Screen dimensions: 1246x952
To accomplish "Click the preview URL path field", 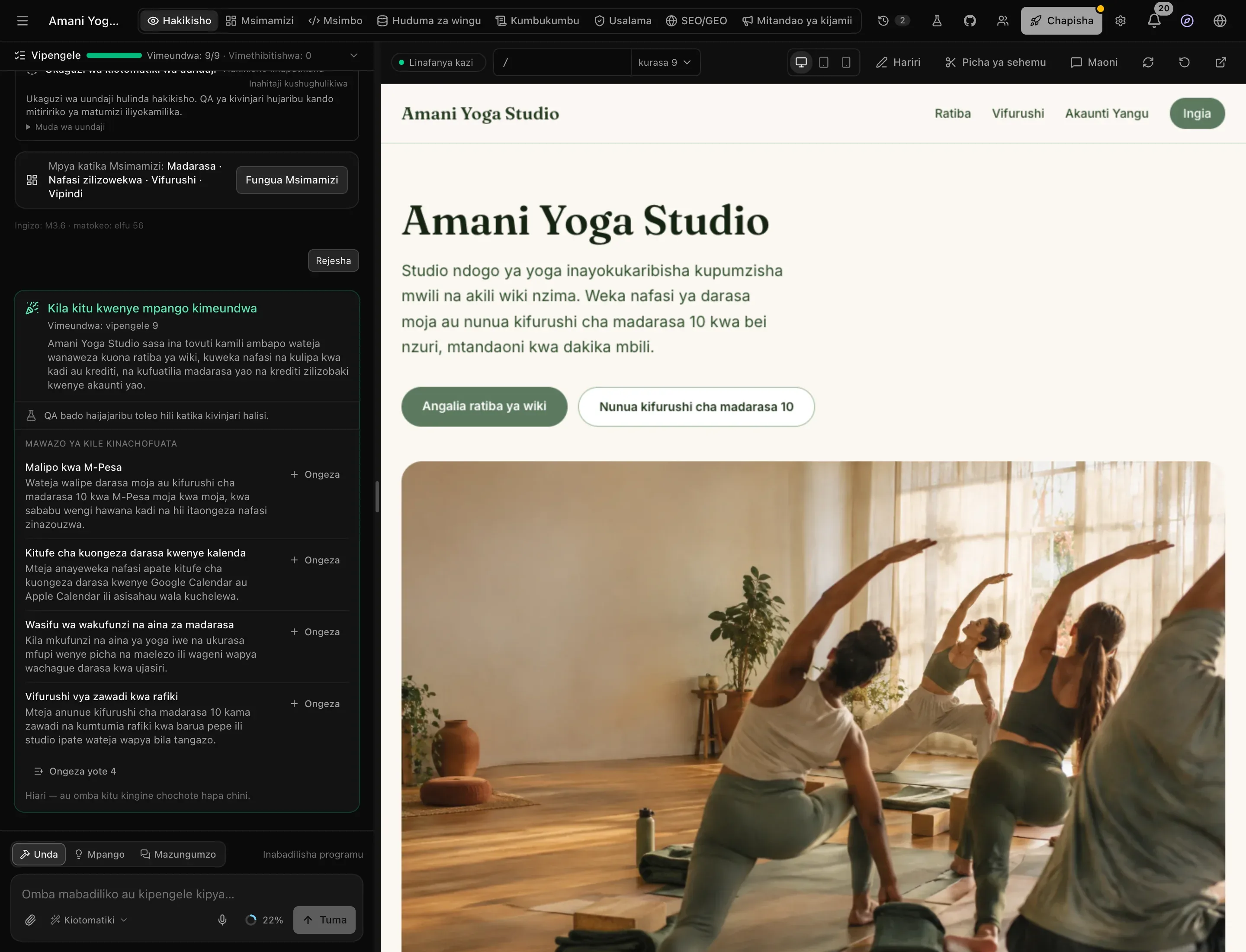I will click(x=562, y=62).
